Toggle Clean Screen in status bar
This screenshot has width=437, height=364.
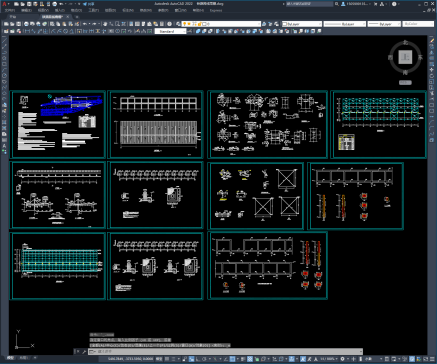(x=426, y=359)
